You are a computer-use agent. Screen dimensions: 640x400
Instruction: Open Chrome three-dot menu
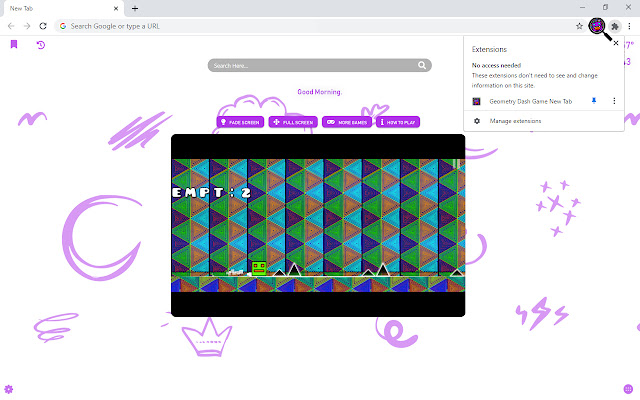click(629, 26)
